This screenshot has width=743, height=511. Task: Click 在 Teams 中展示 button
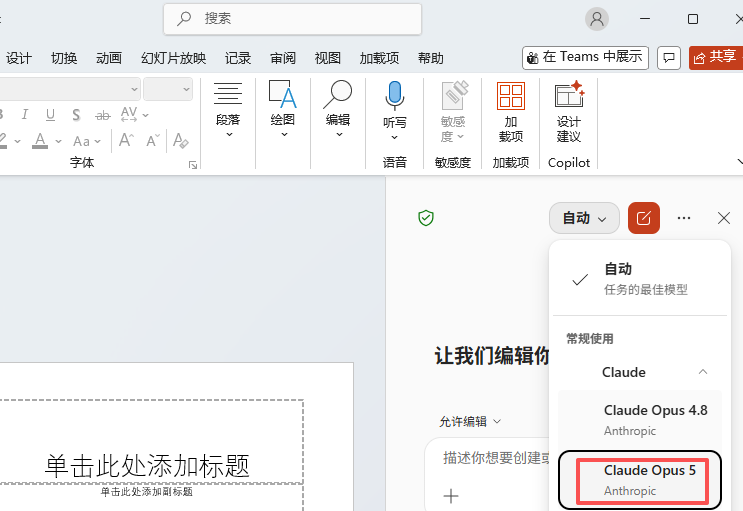tap(585, 57)
